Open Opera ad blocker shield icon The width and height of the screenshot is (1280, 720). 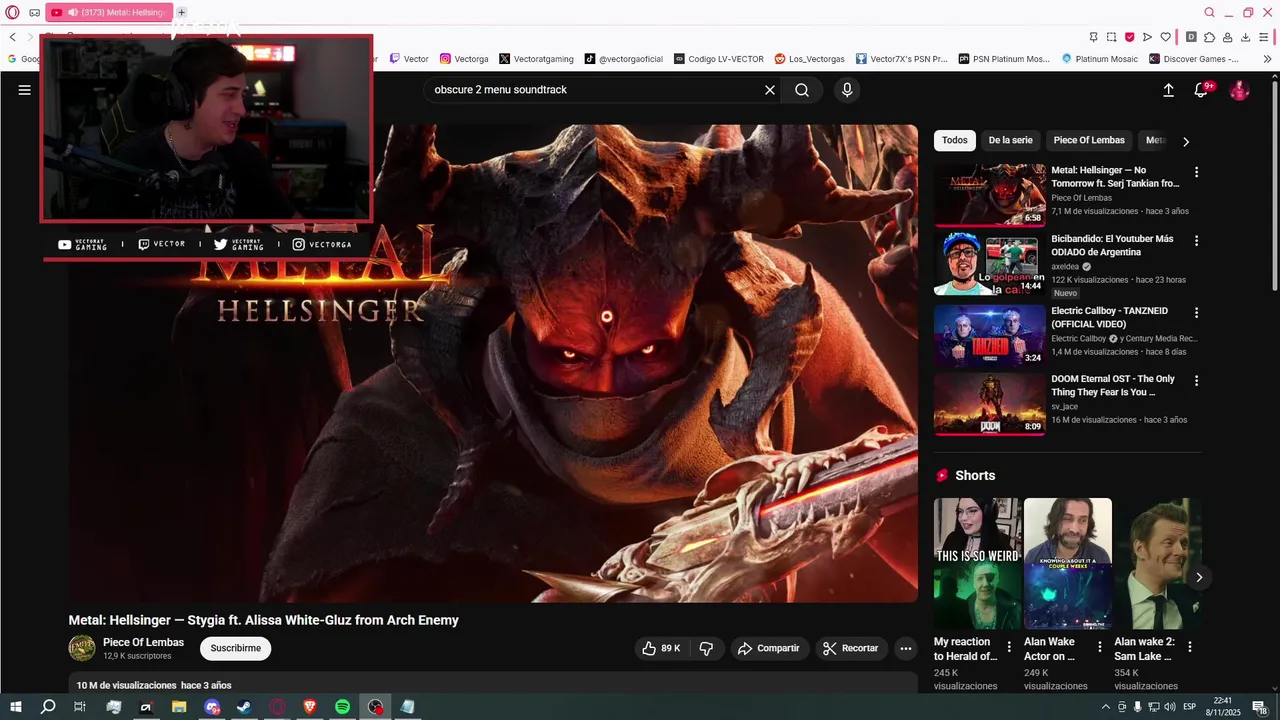[1130, 37]
